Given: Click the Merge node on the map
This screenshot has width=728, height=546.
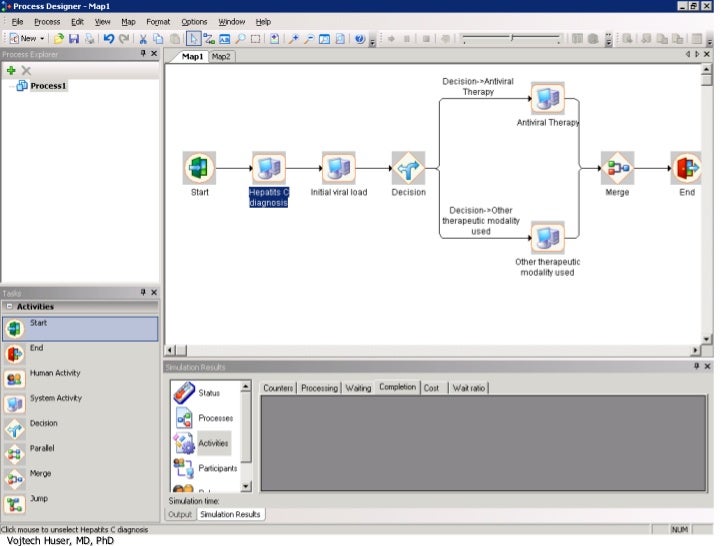Looking at the screenshot, I should click(x=617, y=168).
